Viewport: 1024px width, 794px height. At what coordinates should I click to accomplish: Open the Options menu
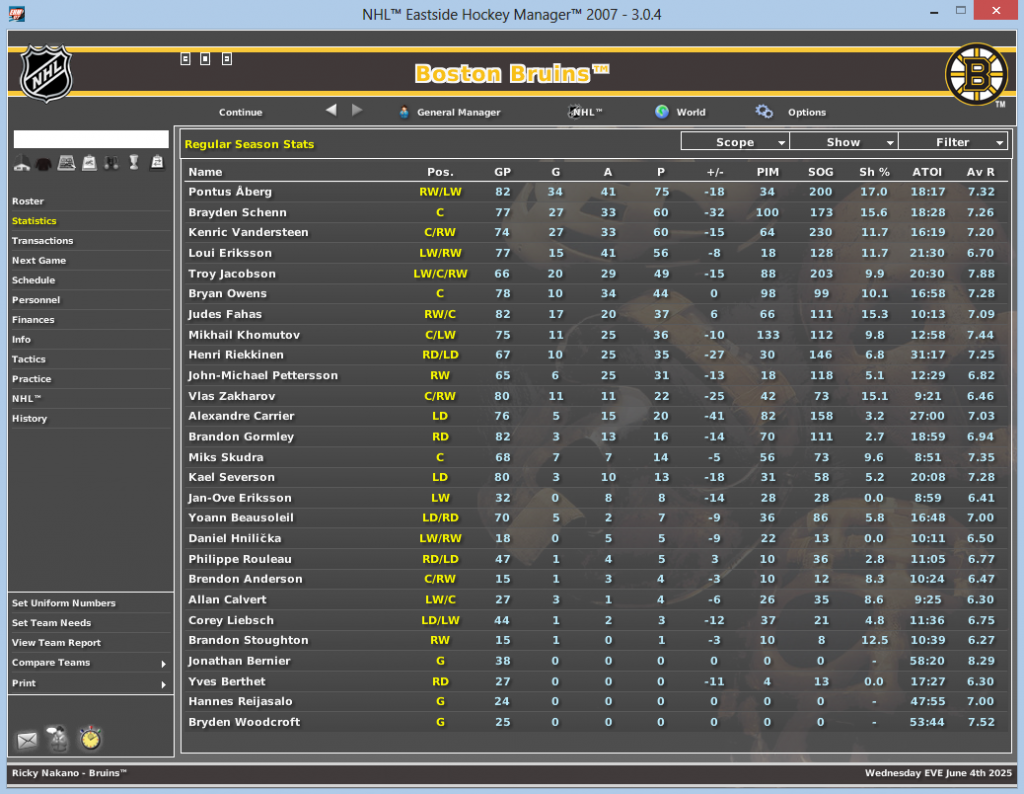(x=807, y=112)
